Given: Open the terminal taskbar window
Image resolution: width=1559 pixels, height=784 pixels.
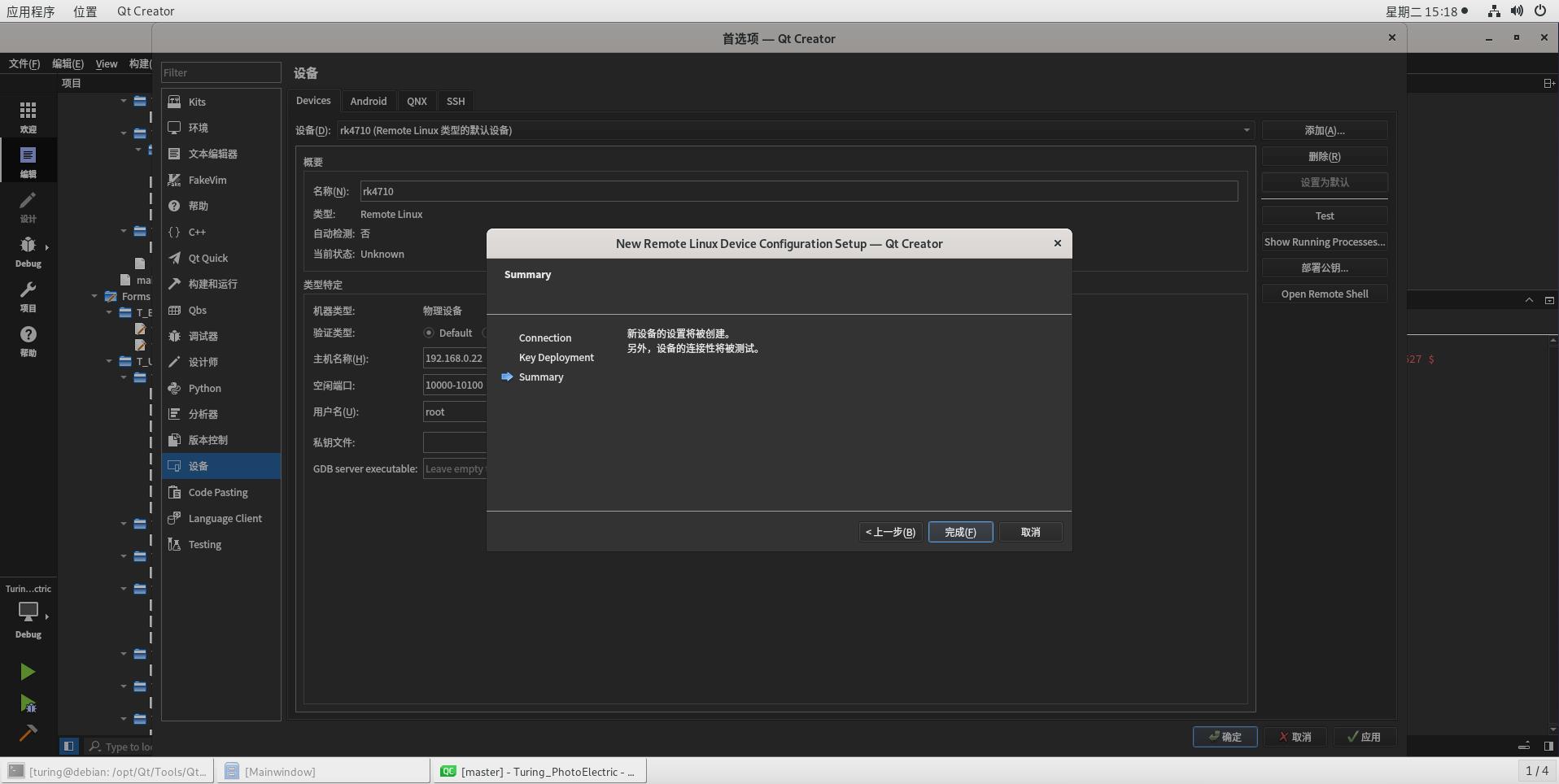Looking at the screenshot, I should [x=108, y=771].
